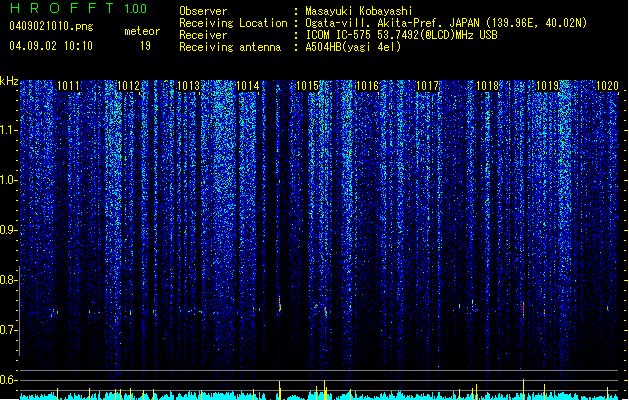Click the kHz axis unit label
Viewport: 629px width, 400px height.
[9, 81]
